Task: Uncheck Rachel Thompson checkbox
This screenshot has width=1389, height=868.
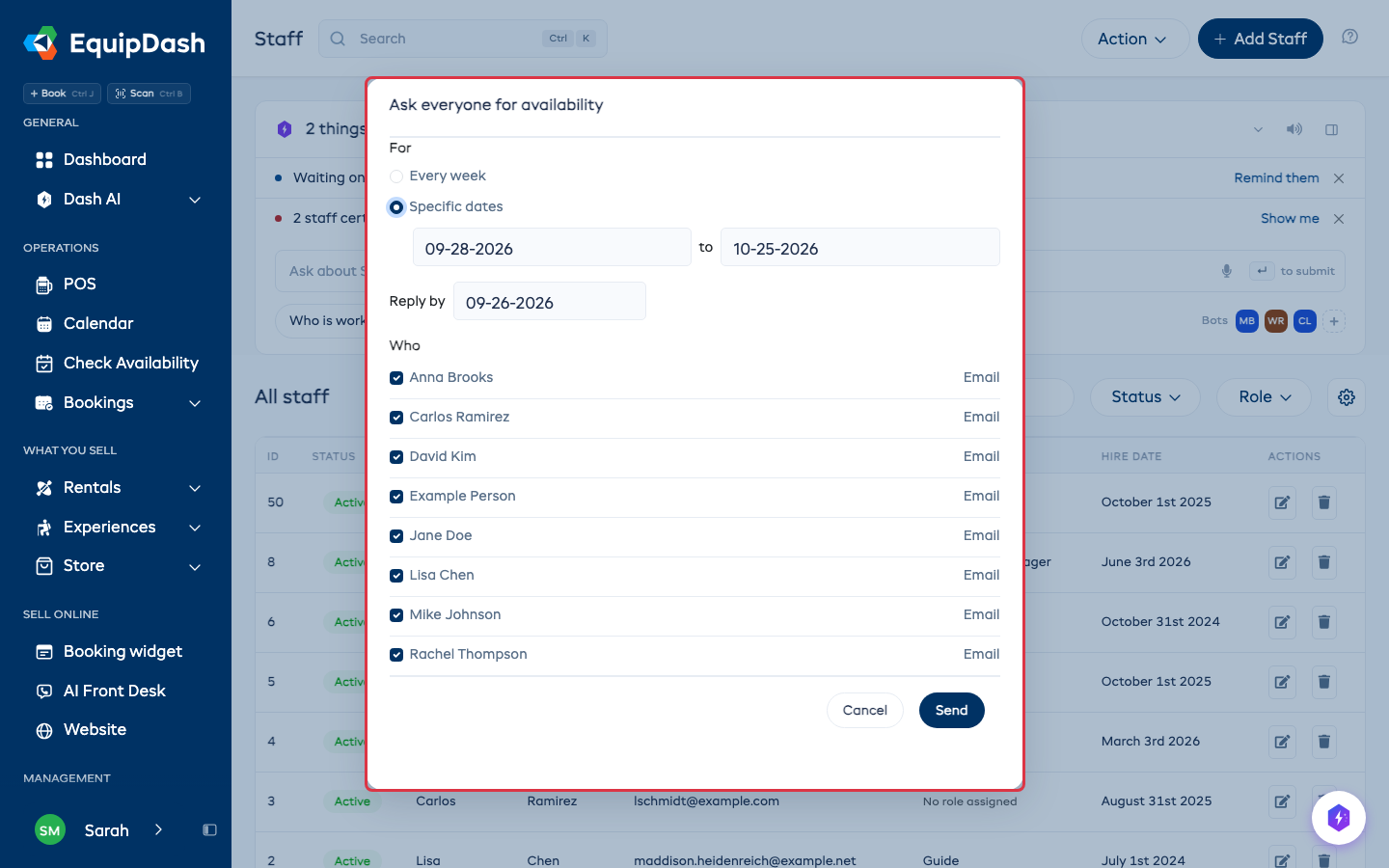Action: pos(396,655)
